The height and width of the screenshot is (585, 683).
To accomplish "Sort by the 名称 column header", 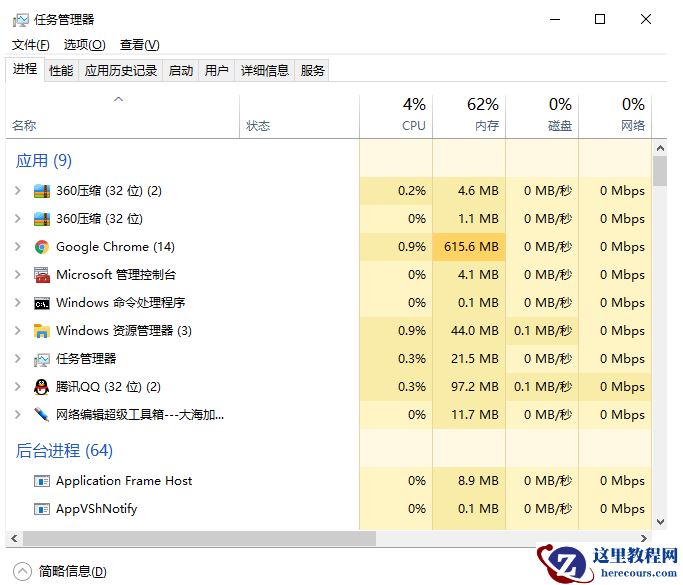I will point(122,117).
